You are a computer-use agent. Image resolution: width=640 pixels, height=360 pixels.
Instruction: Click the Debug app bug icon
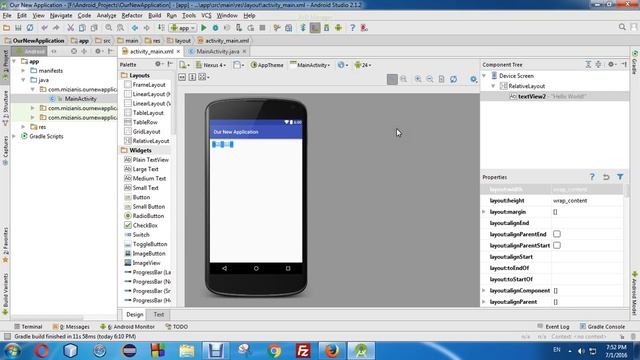[x=215, y=28]
